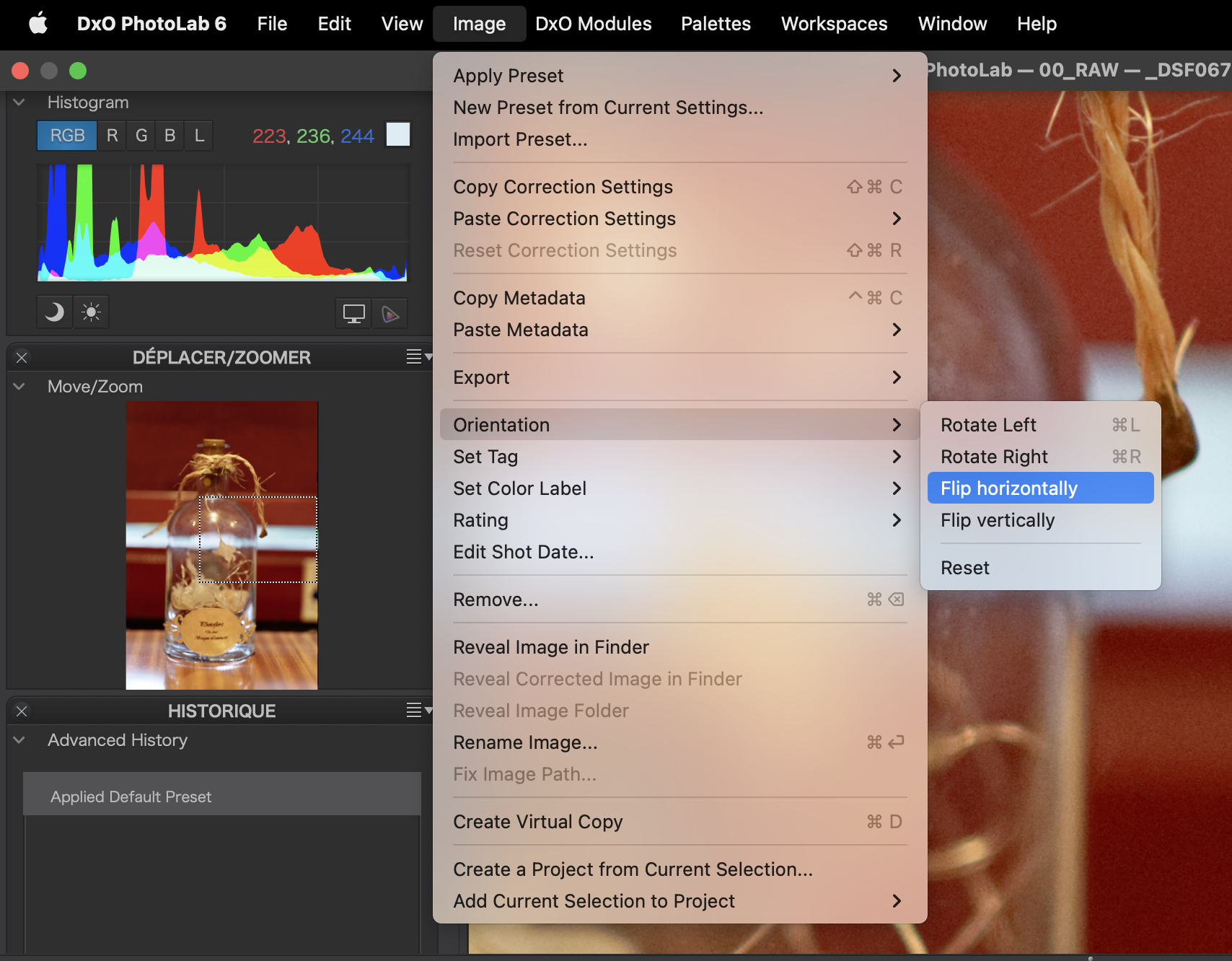Switch histogram to luminance L channel

[199, 136]
